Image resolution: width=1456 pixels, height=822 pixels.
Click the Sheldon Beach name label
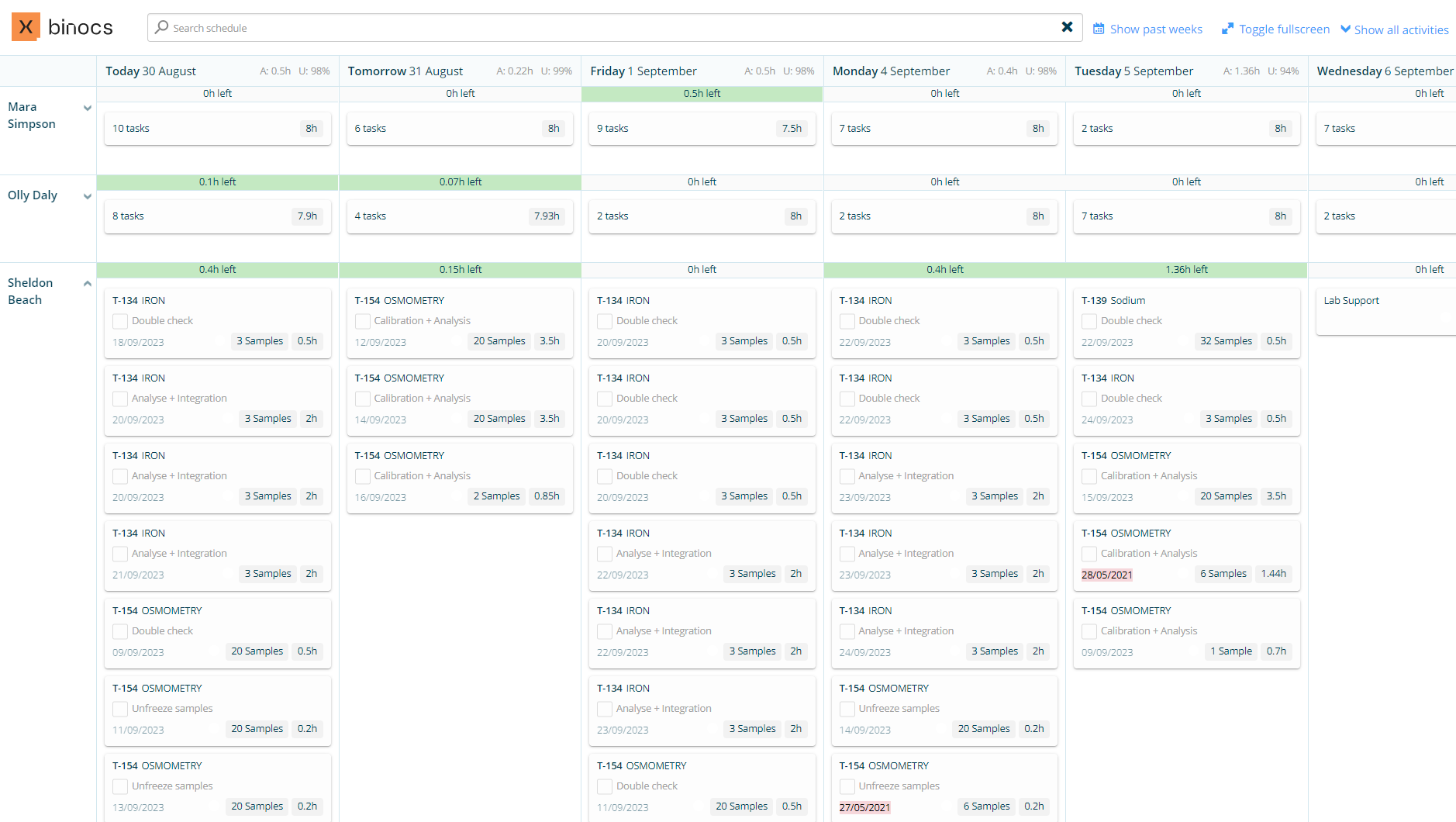point(30,292)
